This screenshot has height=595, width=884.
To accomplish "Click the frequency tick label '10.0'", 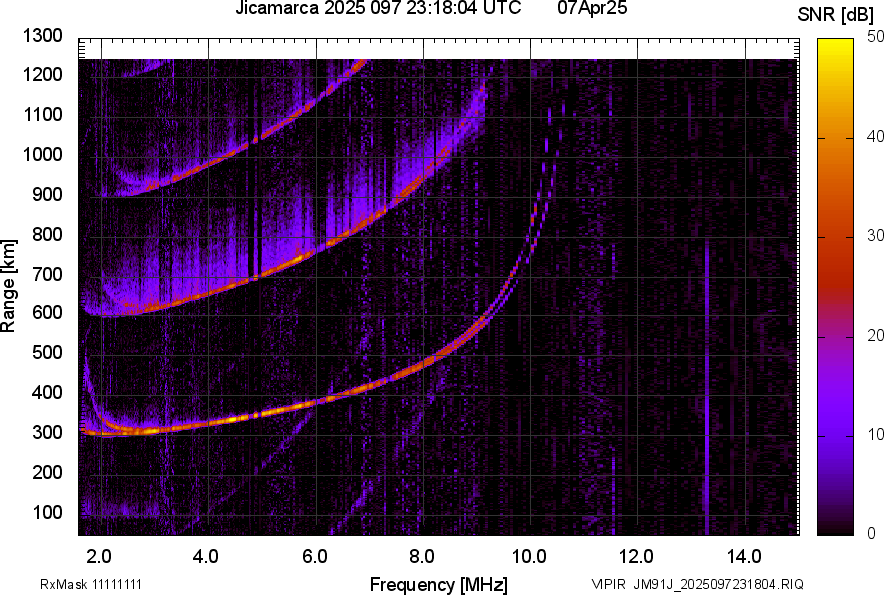I will point(529,557).
